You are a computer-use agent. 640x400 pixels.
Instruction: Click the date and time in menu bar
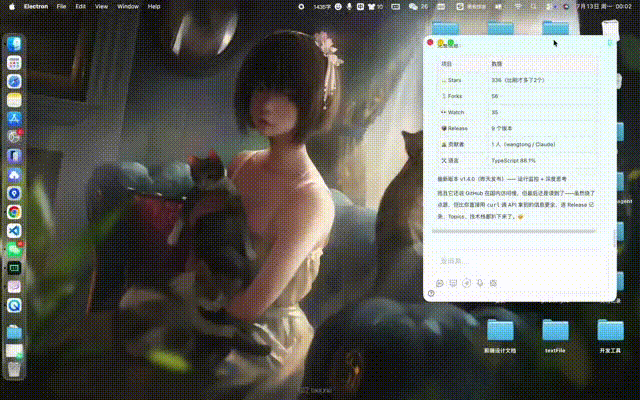tap(603, 7)
